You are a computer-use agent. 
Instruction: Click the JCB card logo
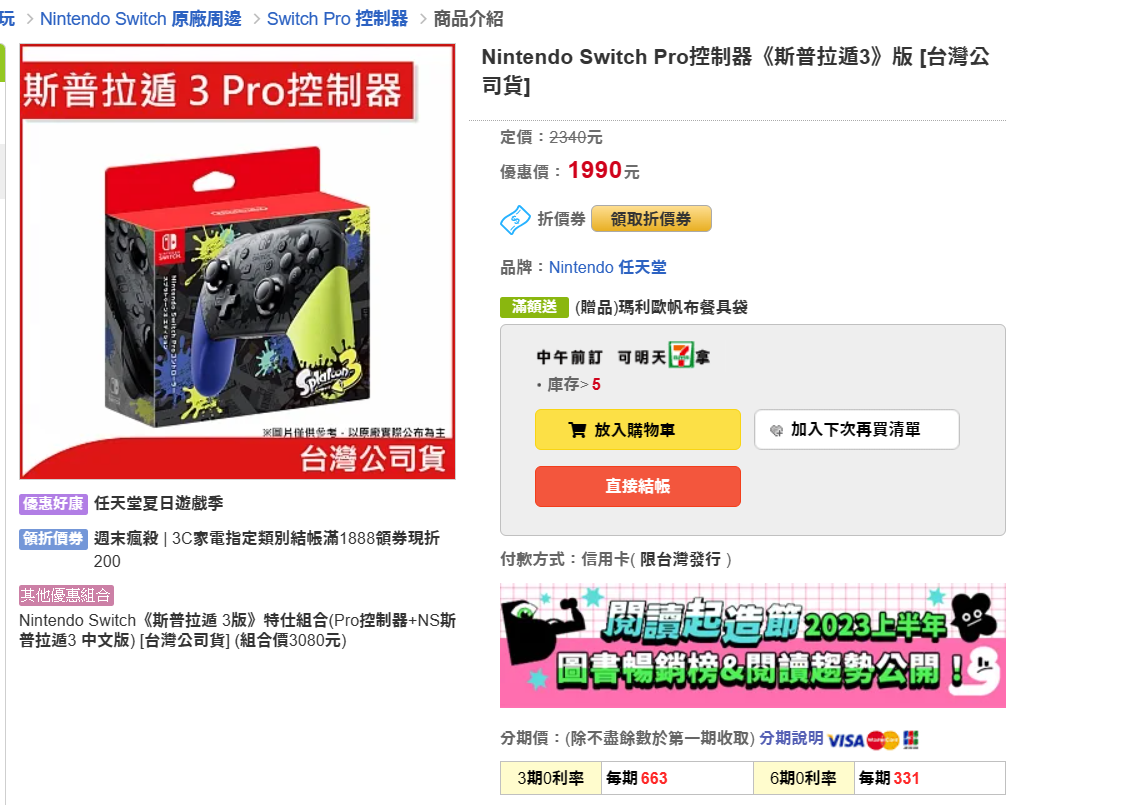point(910,739)
